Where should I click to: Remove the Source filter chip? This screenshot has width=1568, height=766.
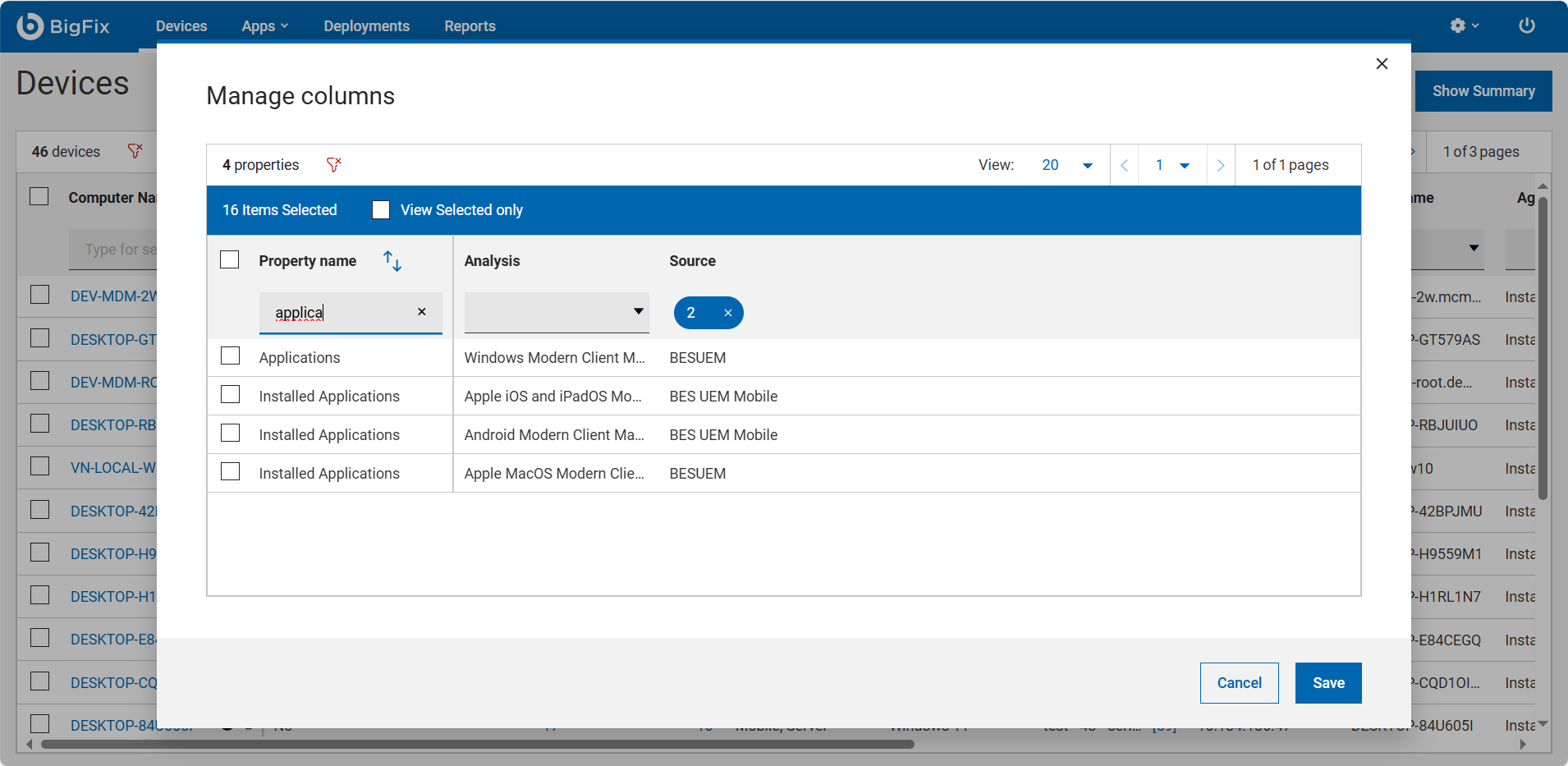727,313
